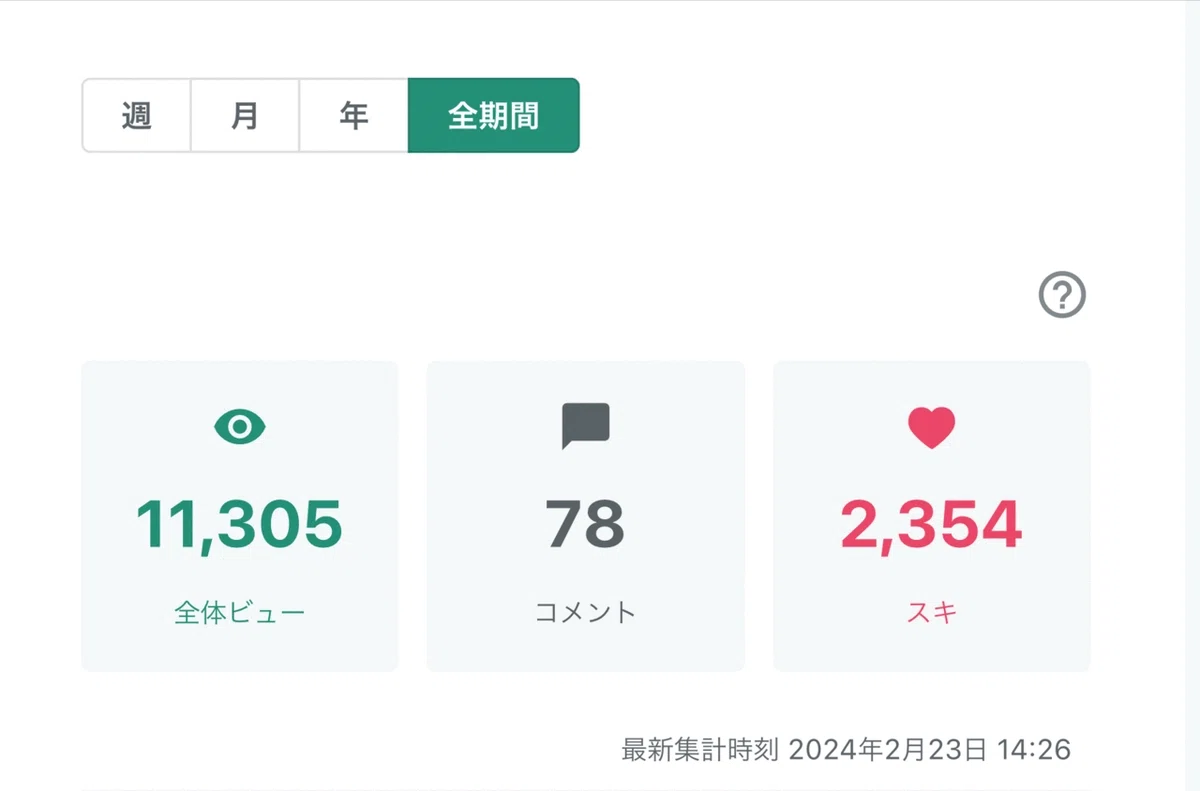Click the 78 comments count

[x=586, y=525]
